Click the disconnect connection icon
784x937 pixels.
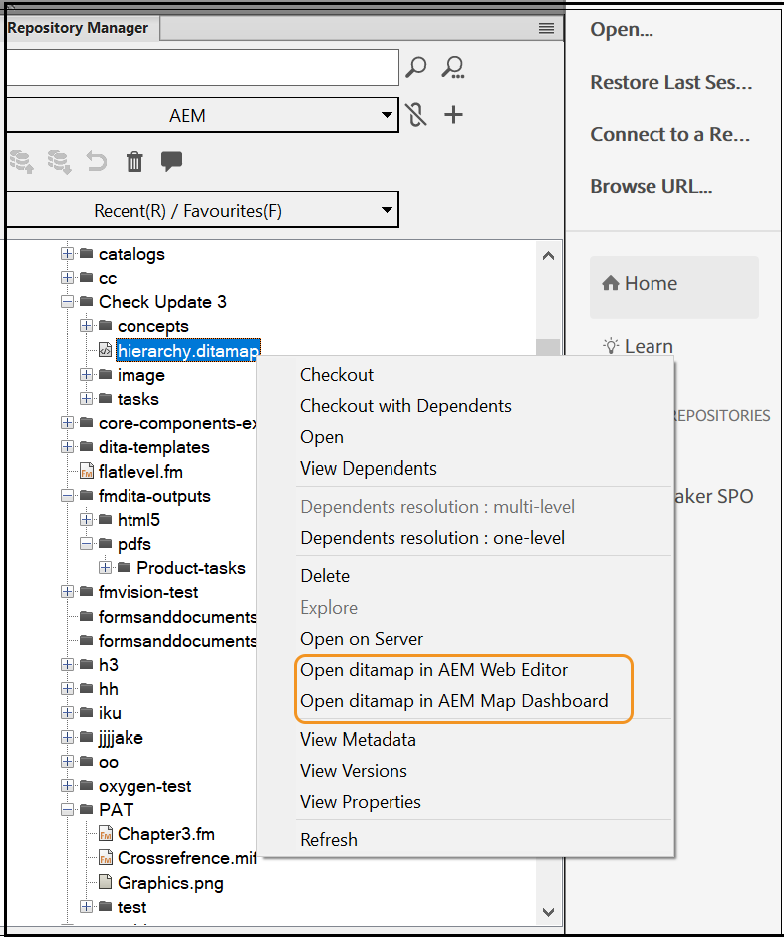pos(417,115)
